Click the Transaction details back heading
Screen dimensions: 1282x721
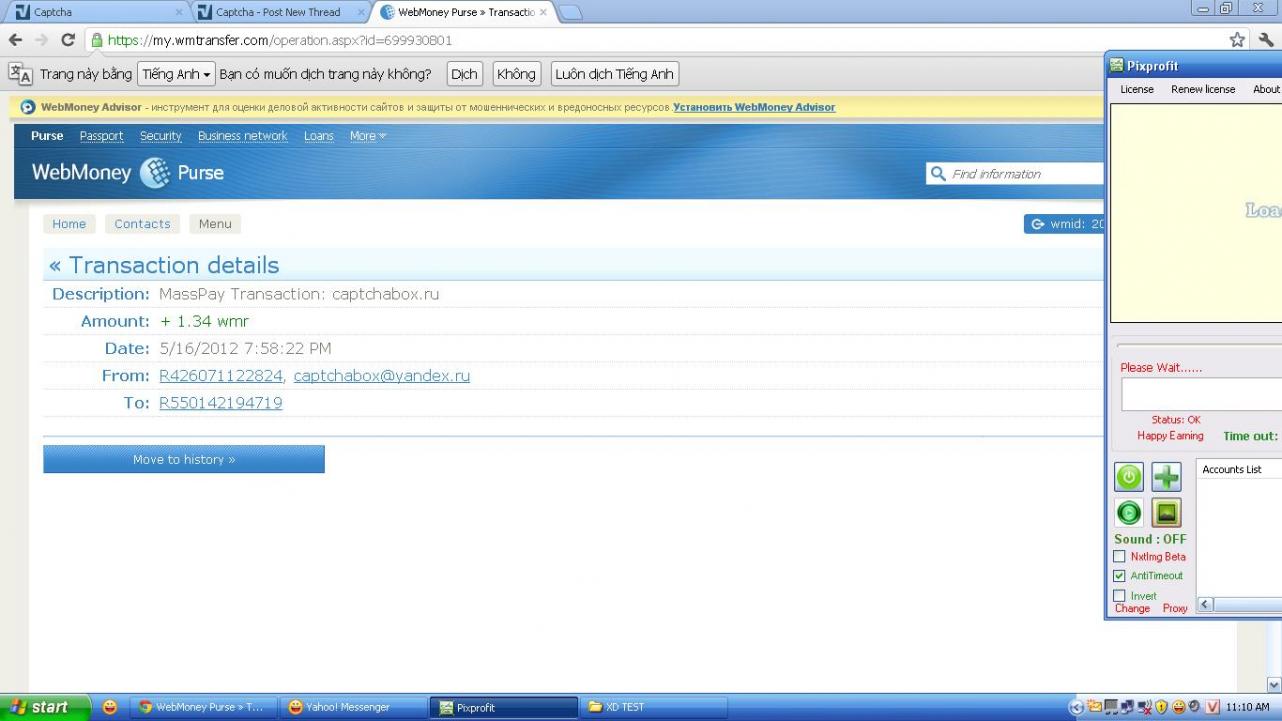164,265
